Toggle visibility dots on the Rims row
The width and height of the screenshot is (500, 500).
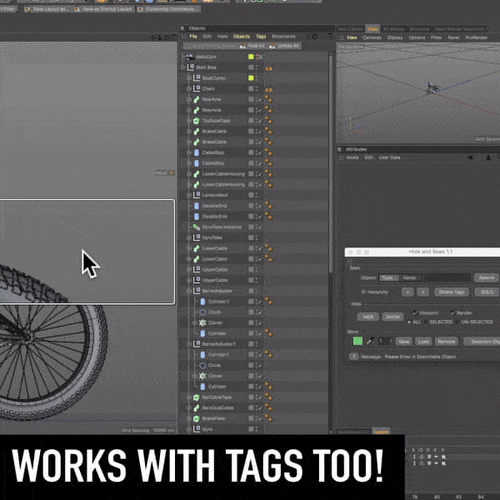coord(256,429)
